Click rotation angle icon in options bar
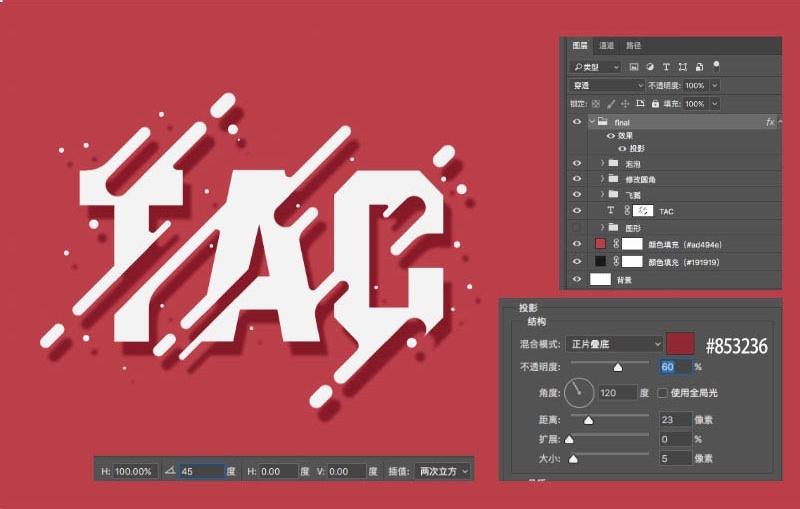 pos(170,470)
